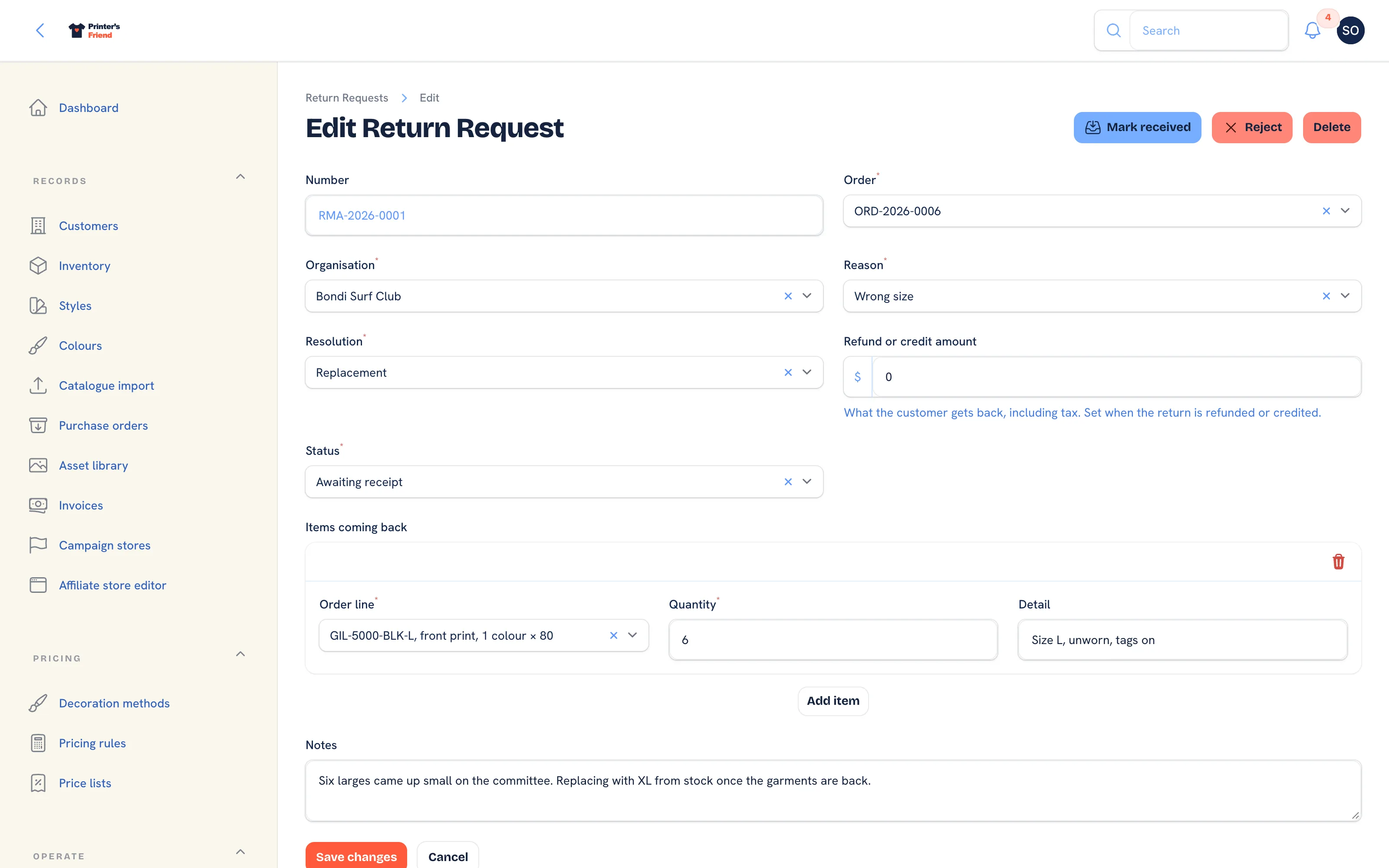Open Decoration methods

114,703
